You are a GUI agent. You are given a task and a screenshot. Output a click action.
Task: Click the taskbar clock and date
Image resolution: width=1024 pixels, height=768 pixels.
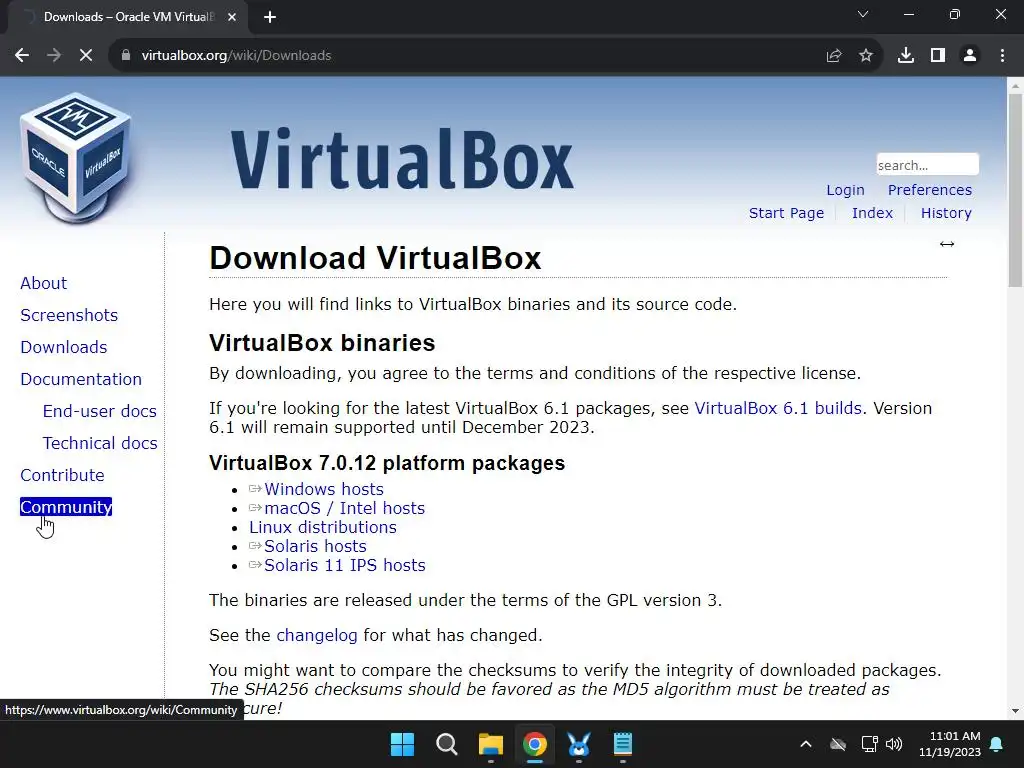pyautogui.click(x=950, y=744)
